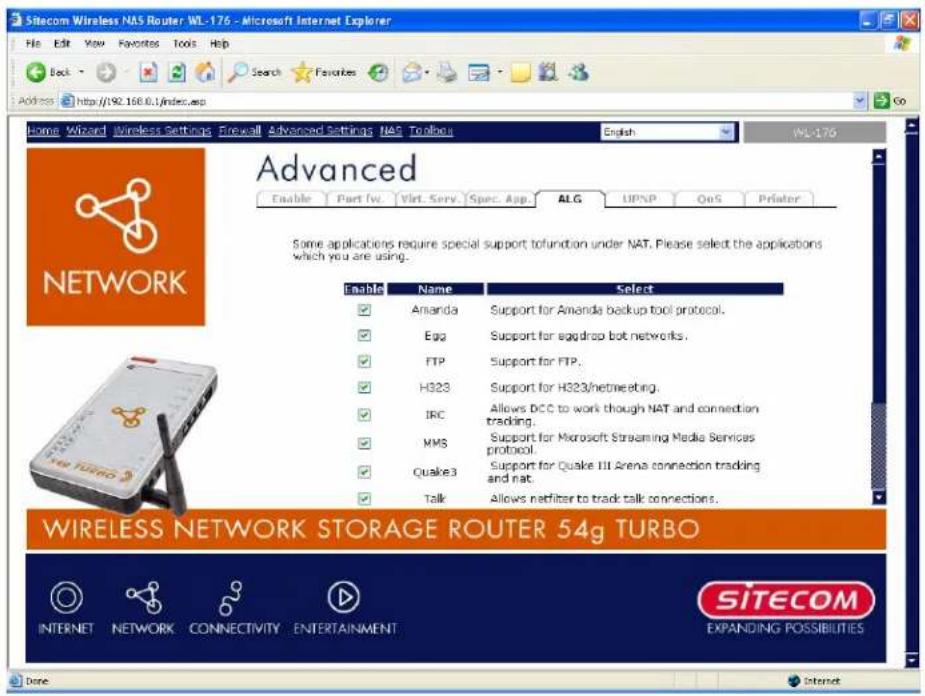This screenshot has height=696, width=925.
Task: Disable the MMS checkbox
Action: pos(365,443)
